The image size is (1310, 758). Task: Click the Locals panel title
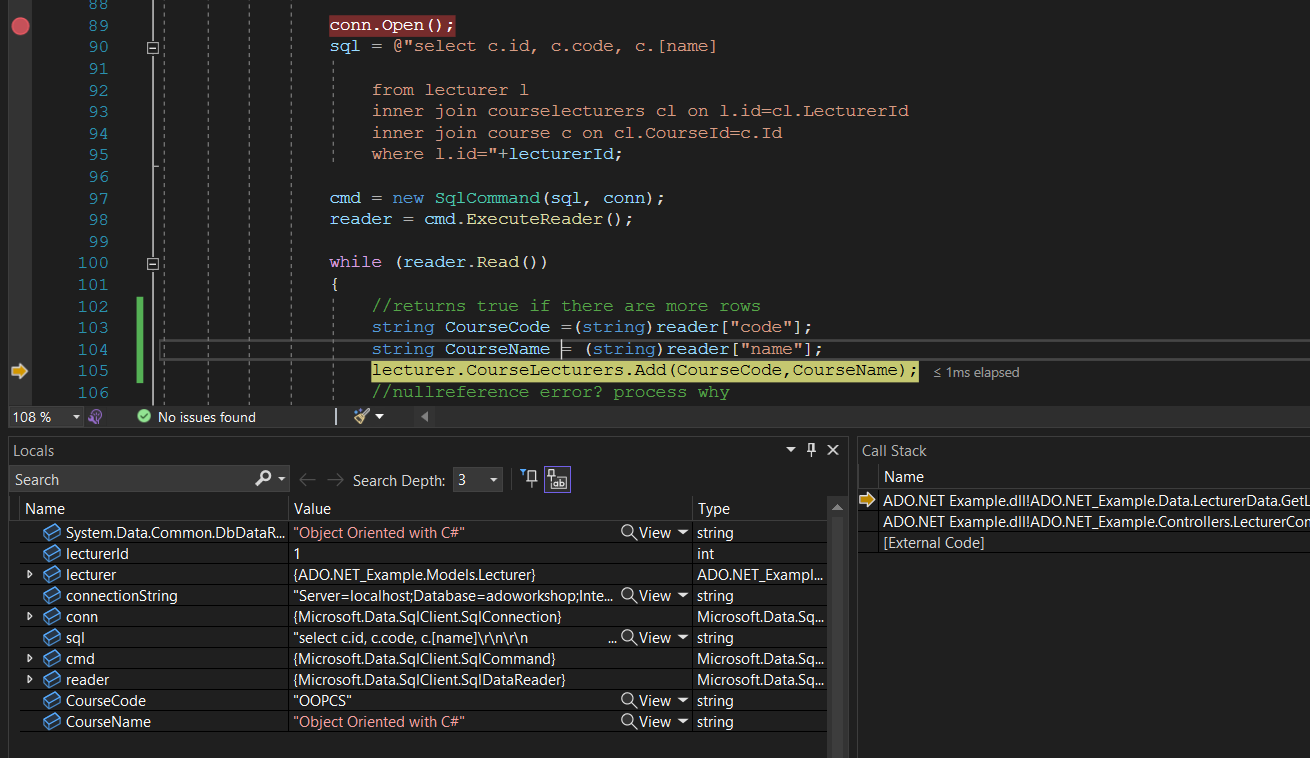click(x=34, y=451)
